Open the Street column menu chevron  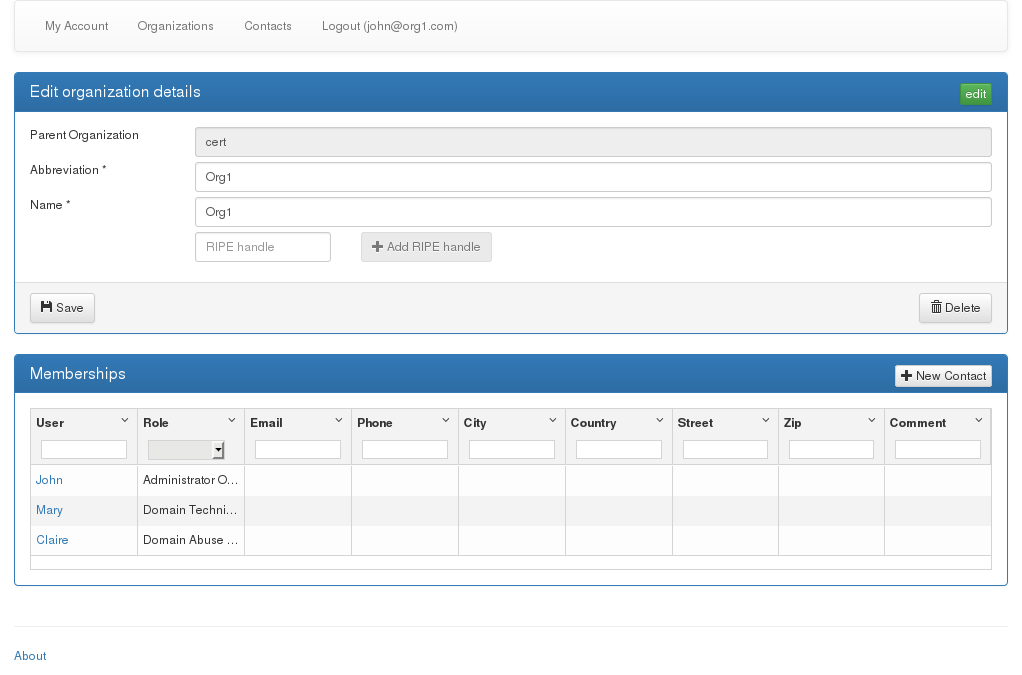(766, 421)
